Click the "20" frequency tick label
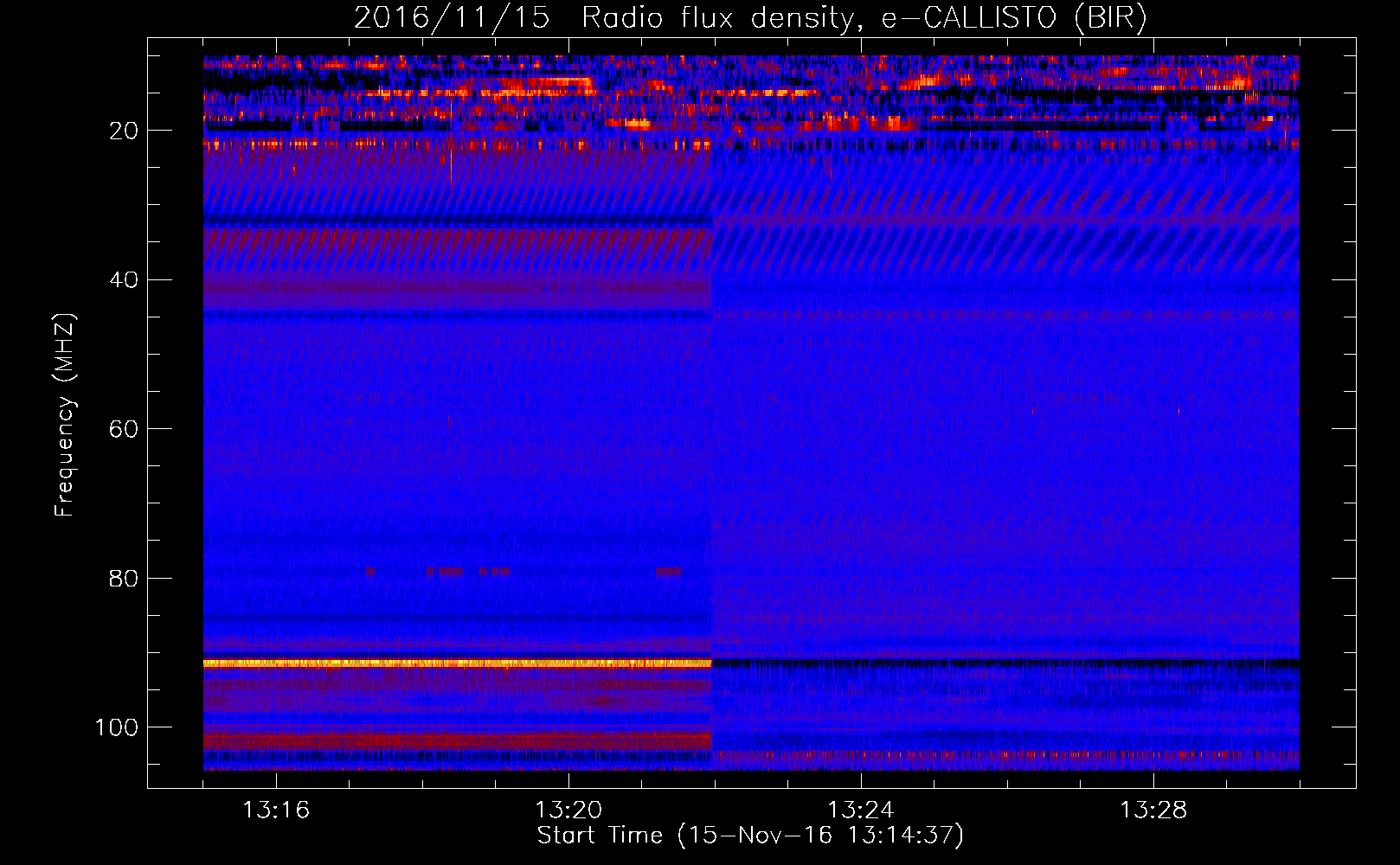The image size is (1400, 865). pyautogui.click(x=124, y=131)
